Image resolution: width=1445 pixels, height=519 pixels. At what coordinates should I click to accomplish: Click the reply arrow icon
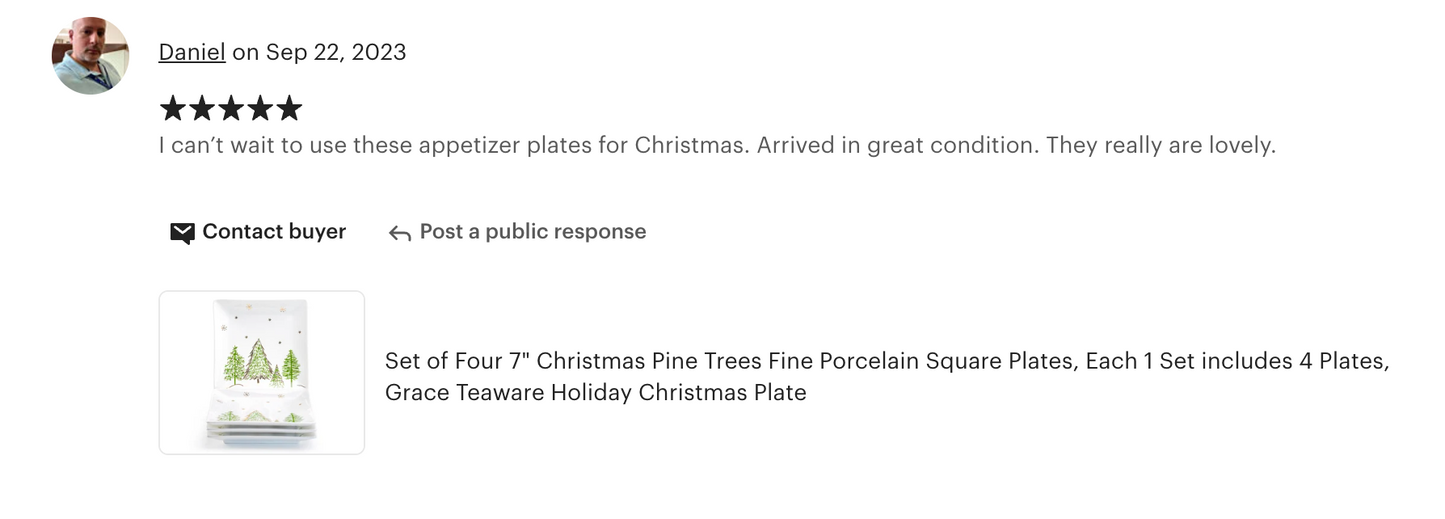tap(400, 233)
